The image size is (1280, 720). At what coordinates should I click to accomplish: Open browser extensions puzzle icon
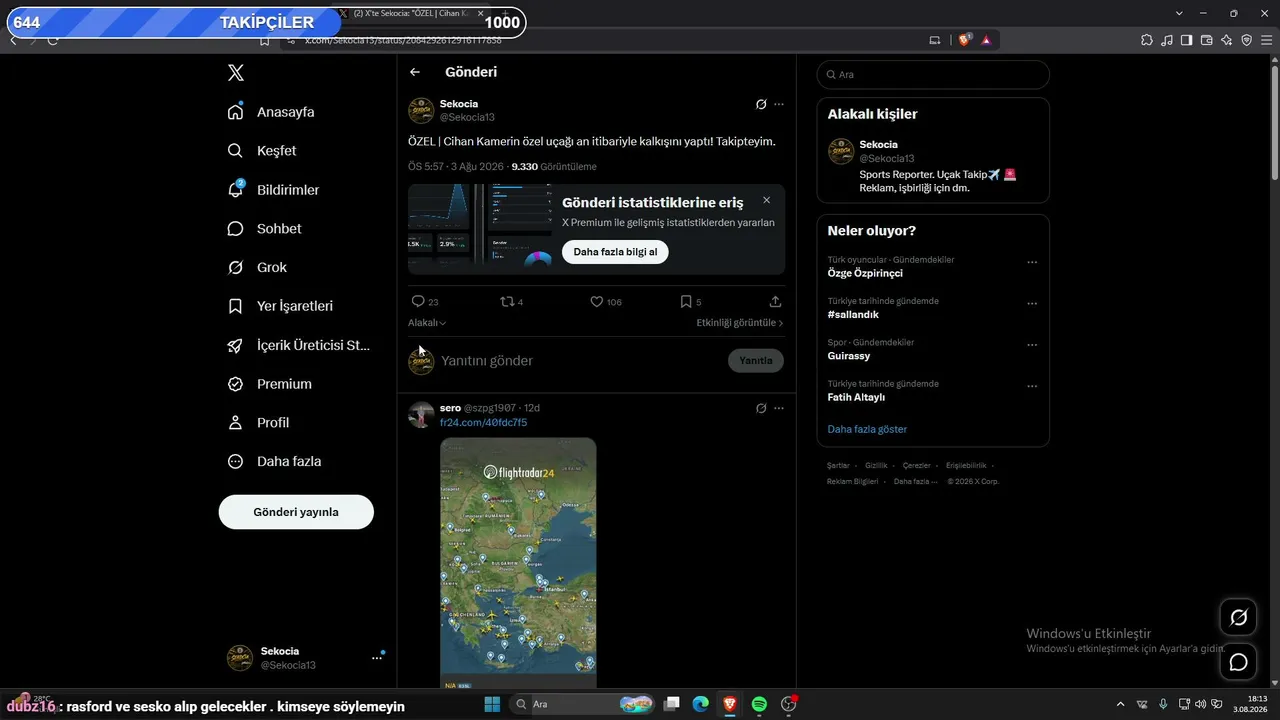[x=1147, y=40]
